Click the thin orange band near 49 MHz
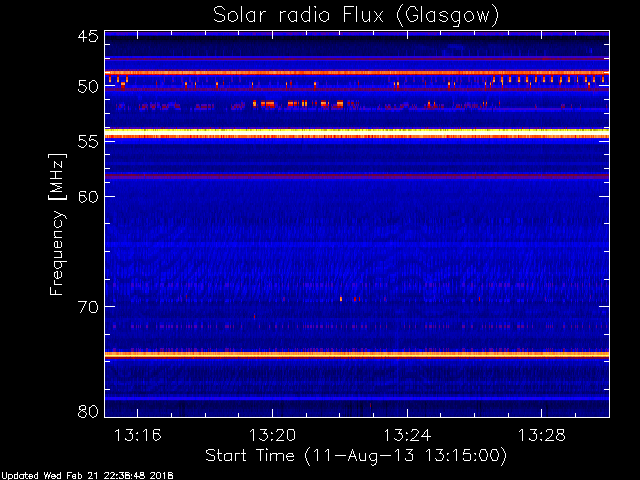This screenshot has width=640, height=480. tap(357, 73)
